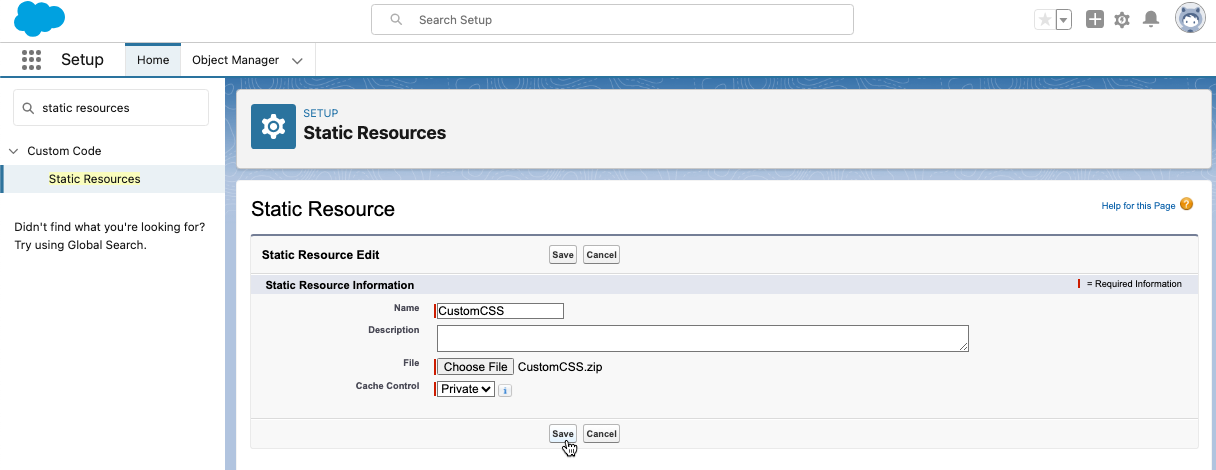Open the Help for this Page link
Image resolution: width=1216 pixels, height=470 pixels.
[x=1138, y=206]
